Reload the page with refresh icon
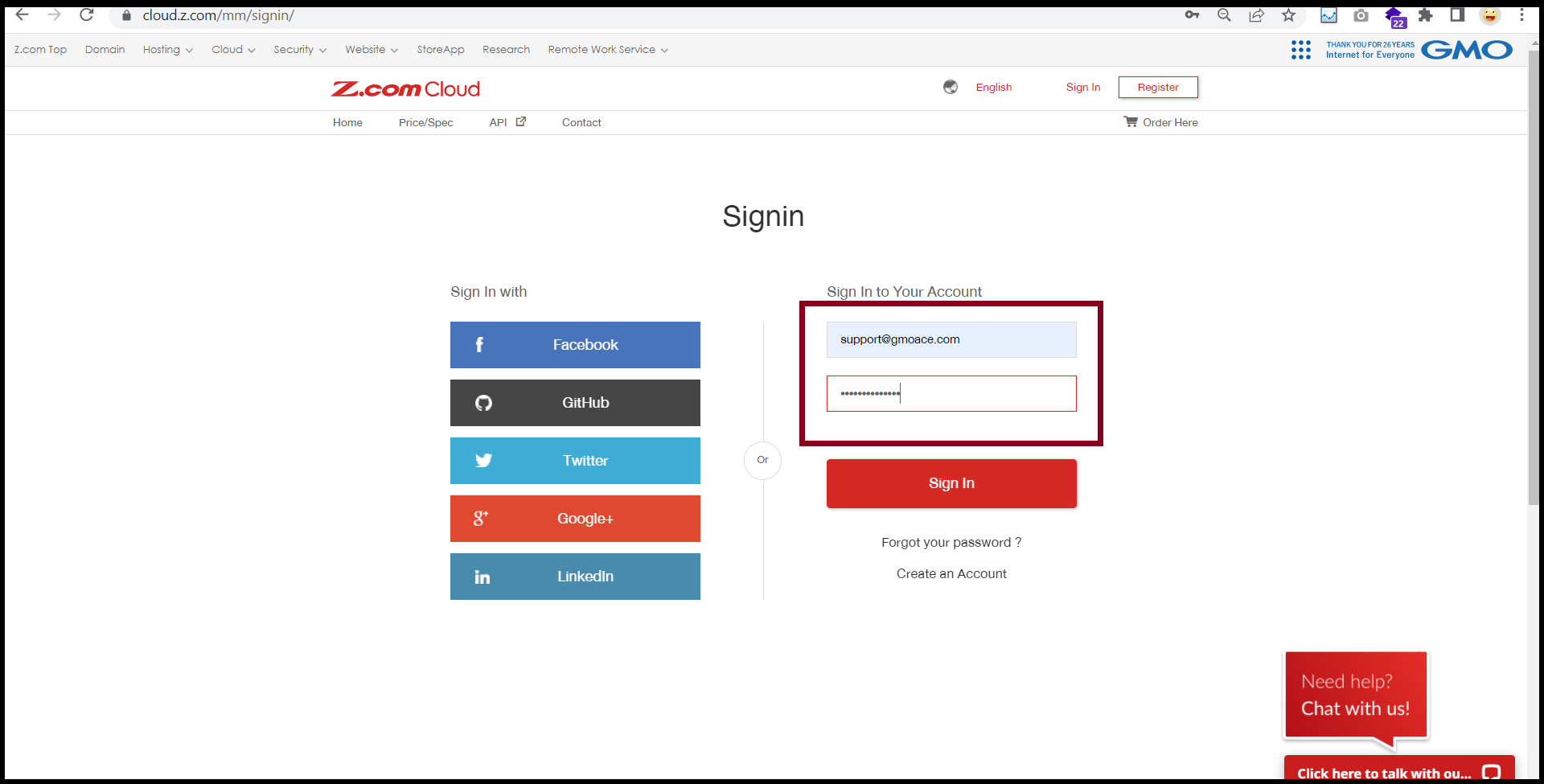The image size is (1544, 784). click(x=87, y=14)
